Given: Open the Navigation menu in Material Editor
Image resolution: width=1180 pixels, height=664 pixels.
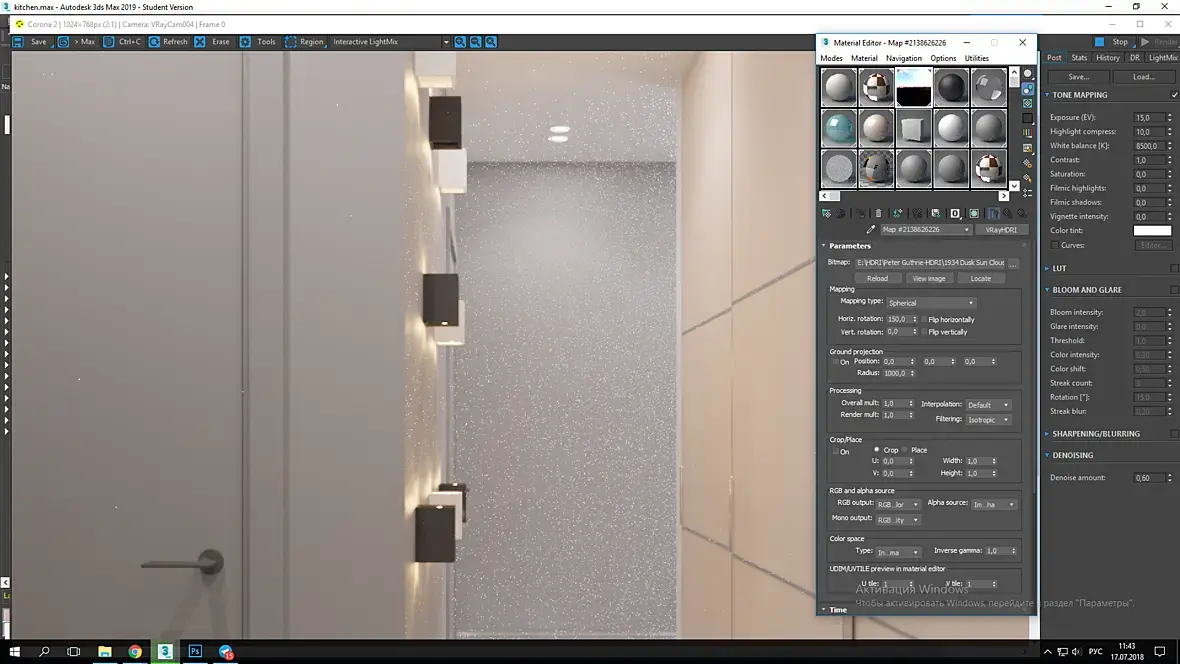Looking at the screenshot, I should click(903, 58).
